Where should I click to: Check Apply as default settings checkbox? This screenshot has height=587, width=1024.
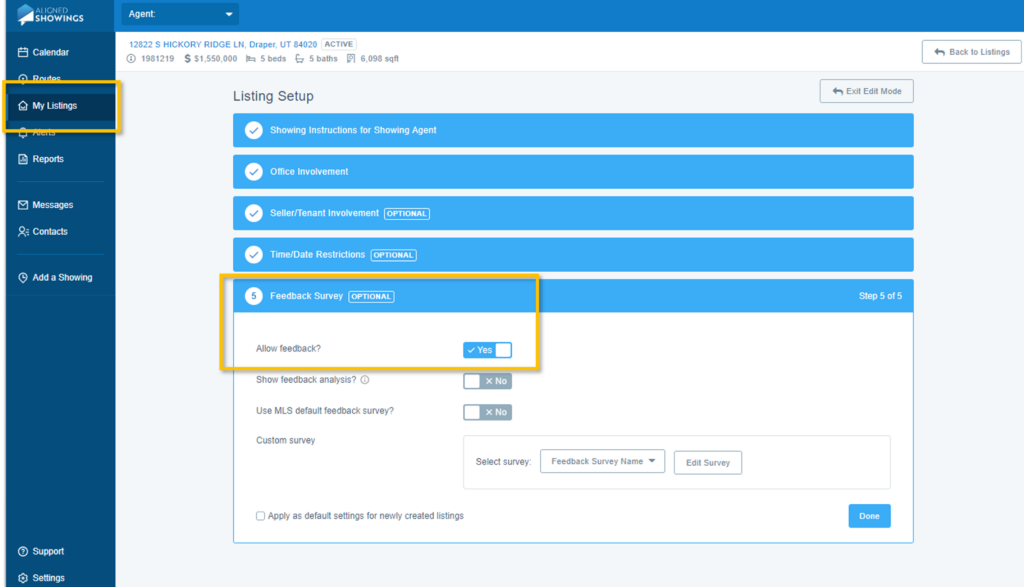[261, 516]
